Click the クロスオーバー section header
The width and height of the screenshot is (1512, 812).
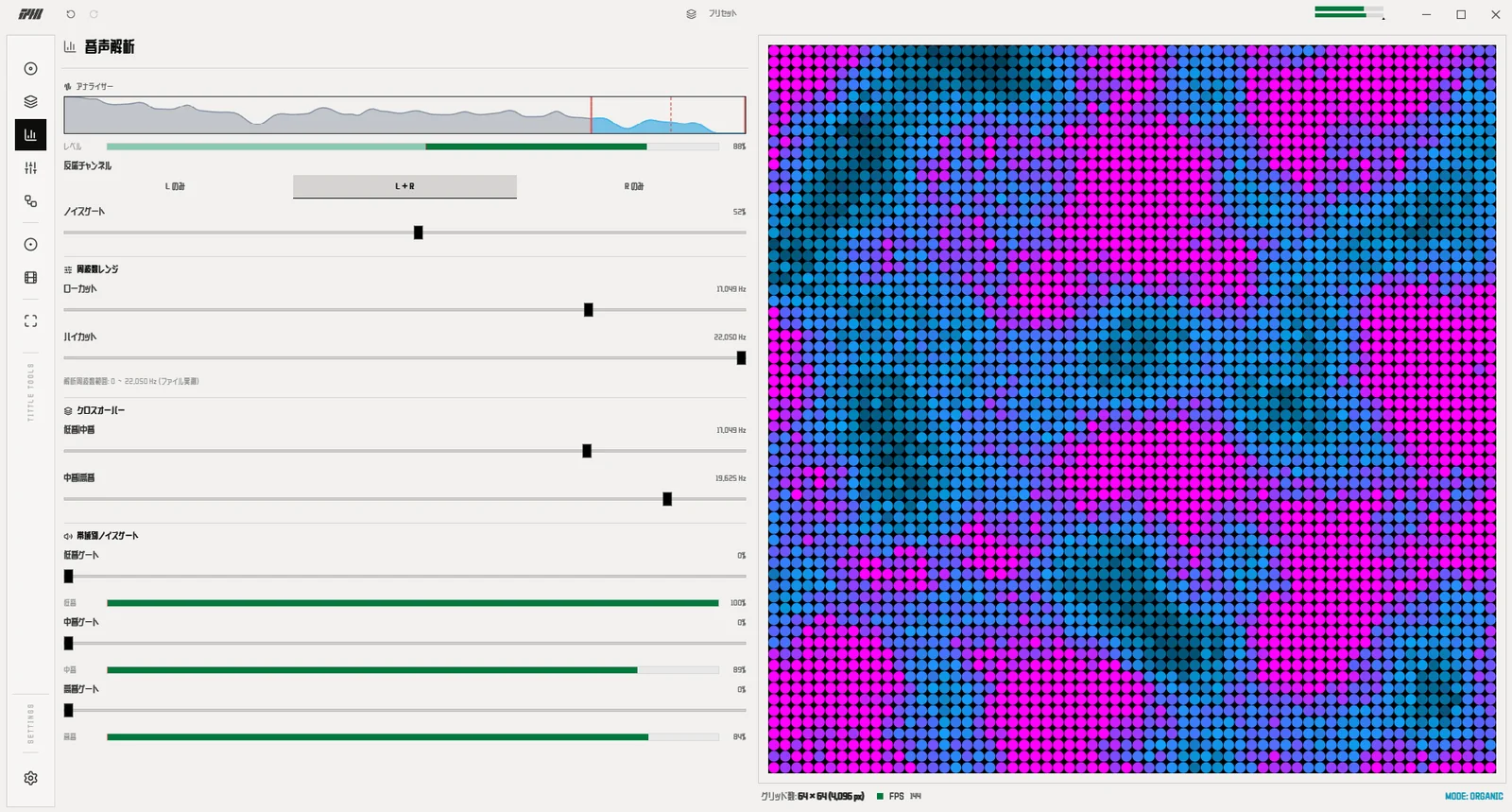(94, 411)
